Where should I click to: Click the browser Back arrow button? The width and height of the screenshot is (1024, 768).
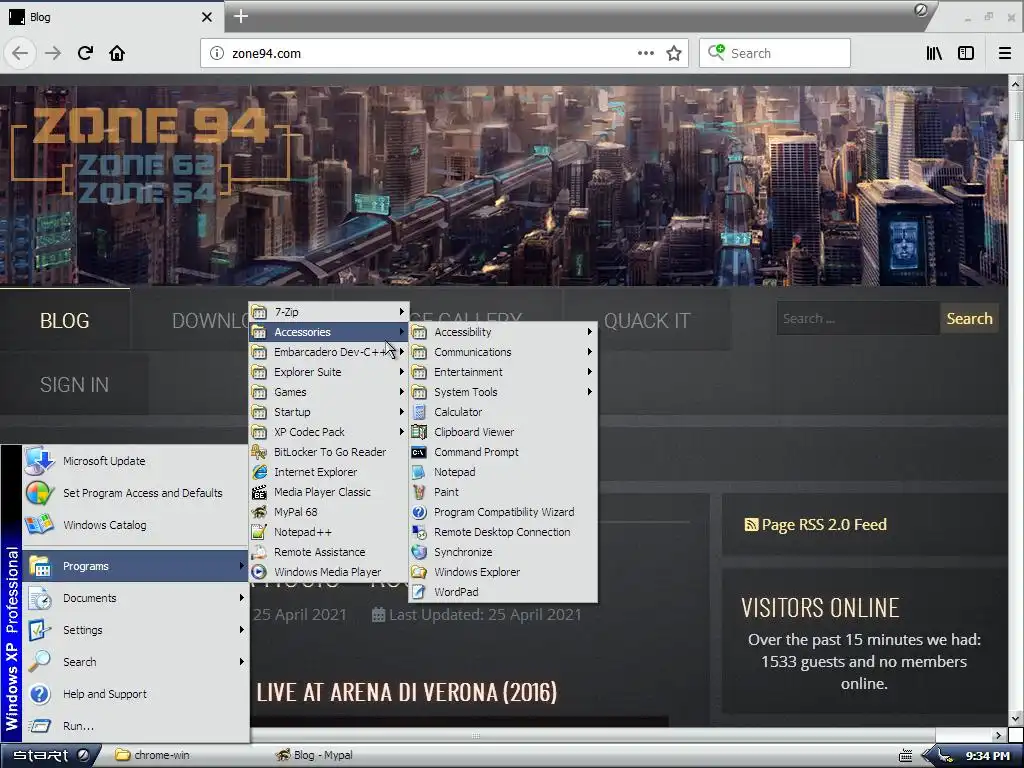(x=20, y=53)
